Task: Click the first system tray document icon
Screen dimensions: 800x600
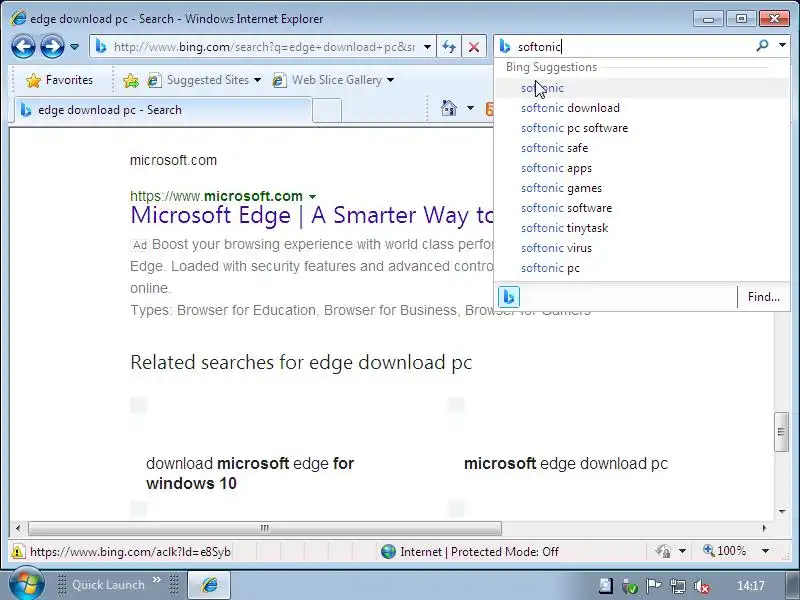Action: click(606, 586)
